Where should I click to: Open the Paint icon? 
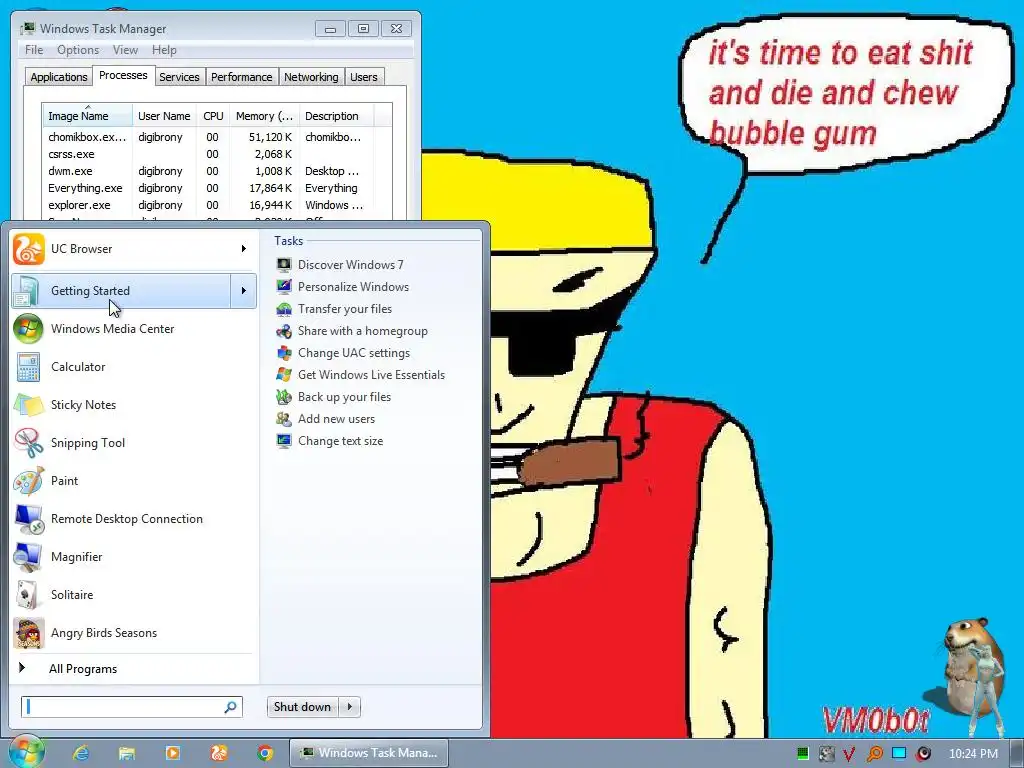(x=28, y=481)
